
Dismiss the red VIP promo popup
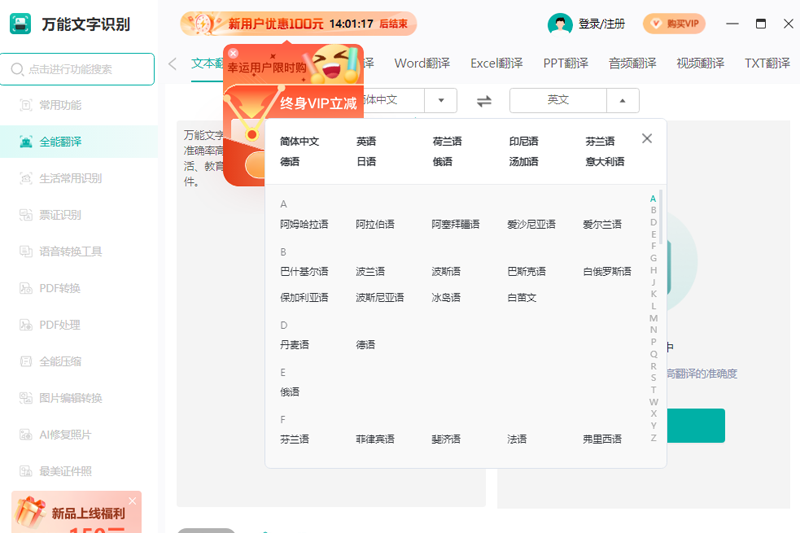coord(233,53)
